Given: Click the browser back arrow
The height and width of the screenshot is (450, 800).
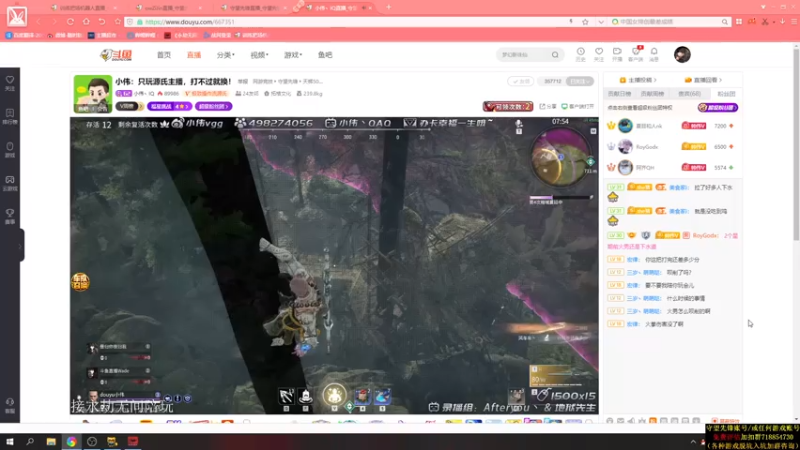Looking at the screenshot, I should [39, 22].
